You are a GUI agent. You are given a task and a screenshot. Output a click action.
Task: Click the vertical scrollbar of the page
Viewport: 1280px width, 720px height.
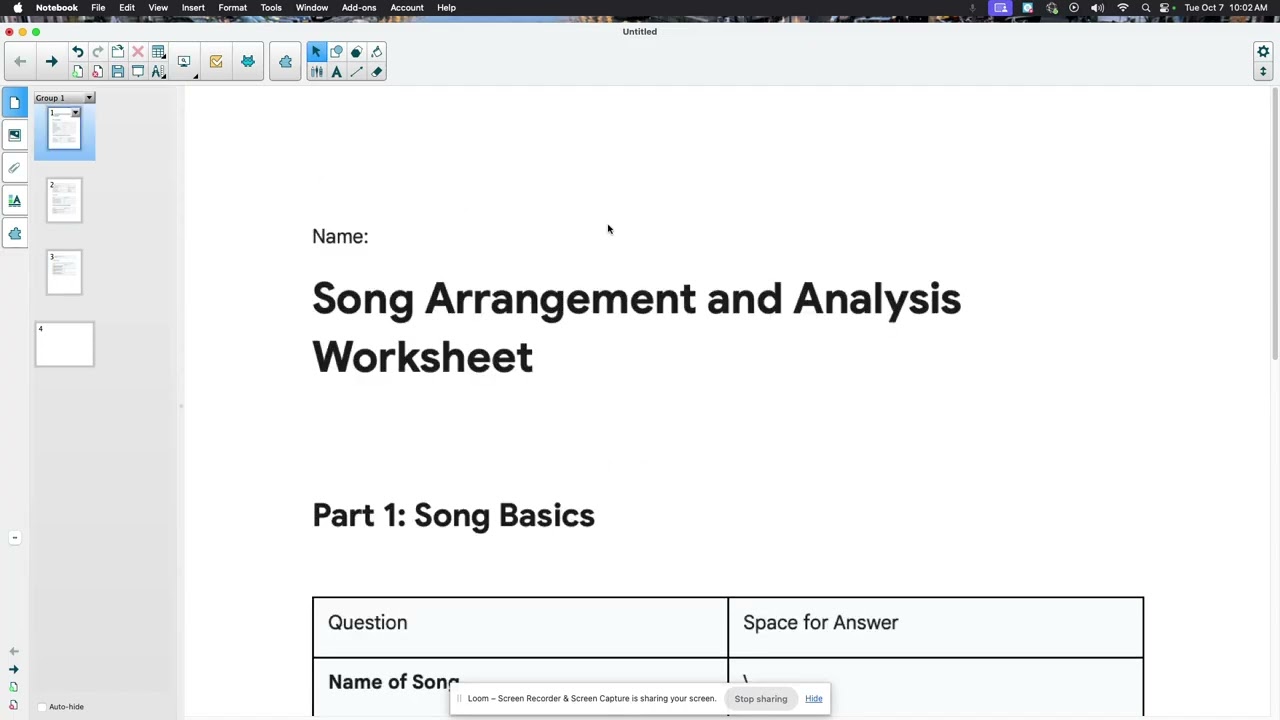(x=1275, y=225)
